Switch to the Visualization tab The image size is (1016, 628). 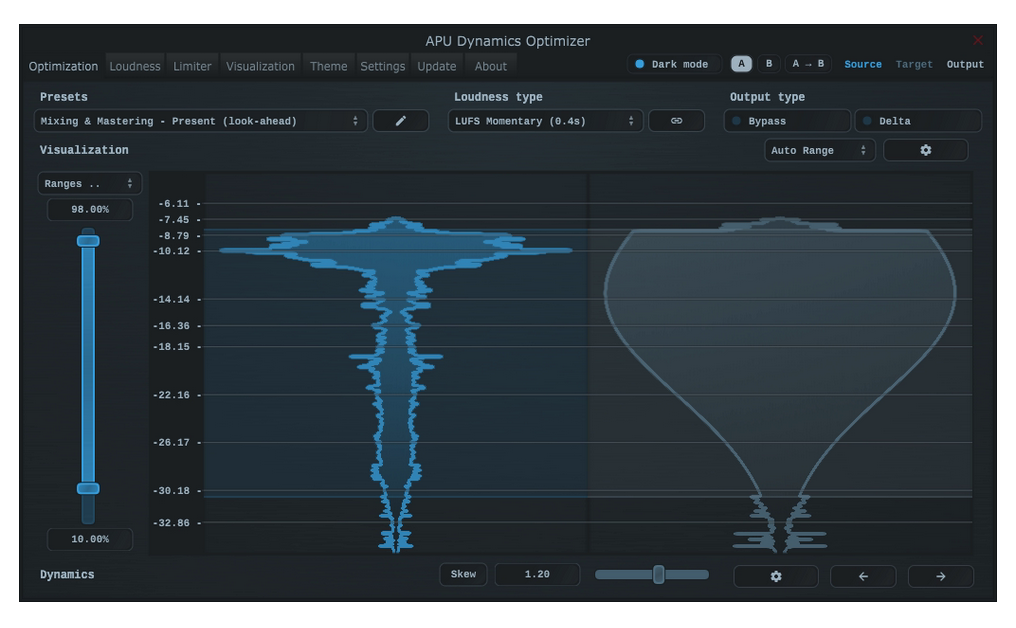coord(260,66)
